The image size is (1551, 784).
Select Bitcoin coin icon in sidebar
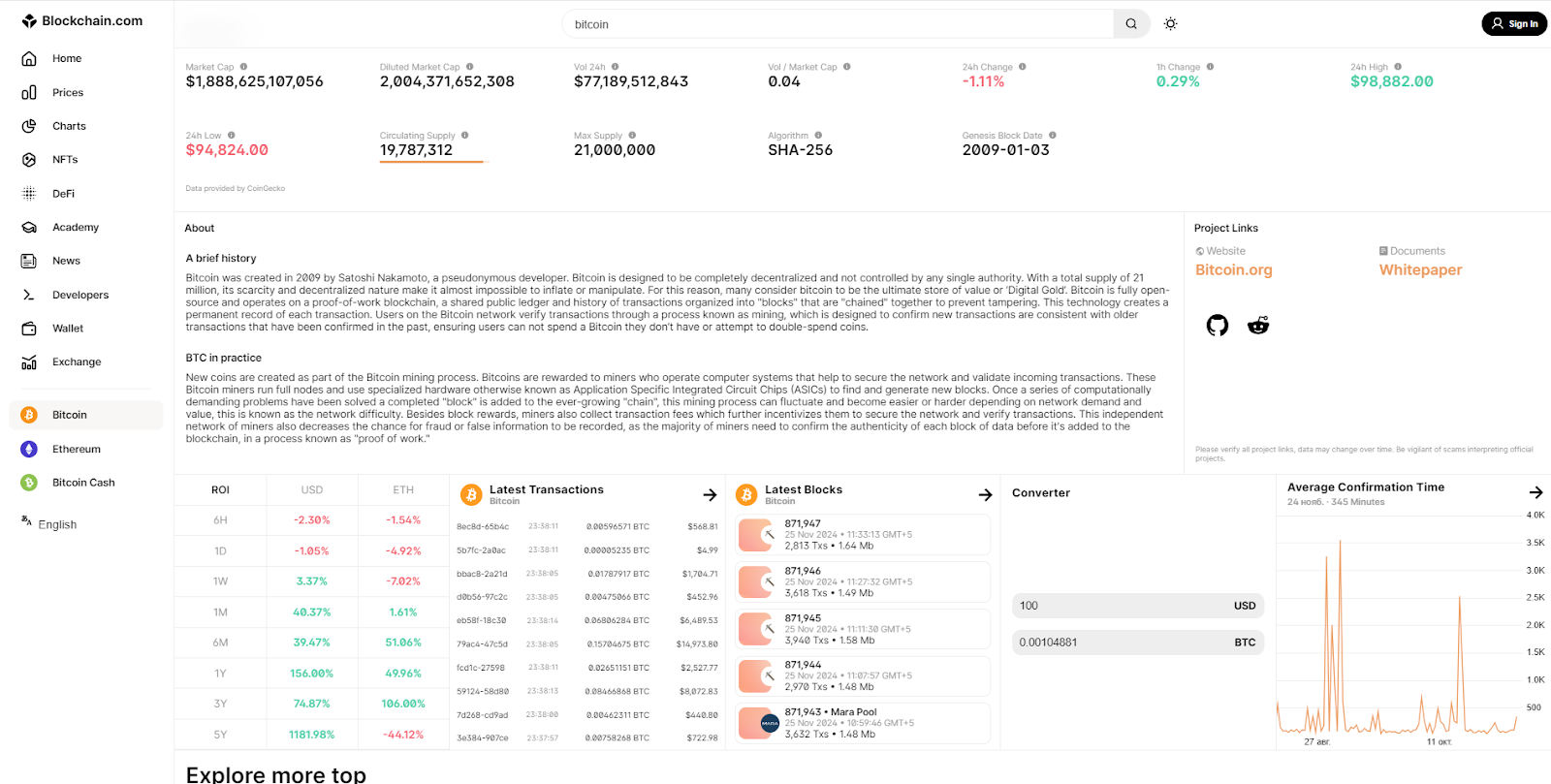point(29,415)
